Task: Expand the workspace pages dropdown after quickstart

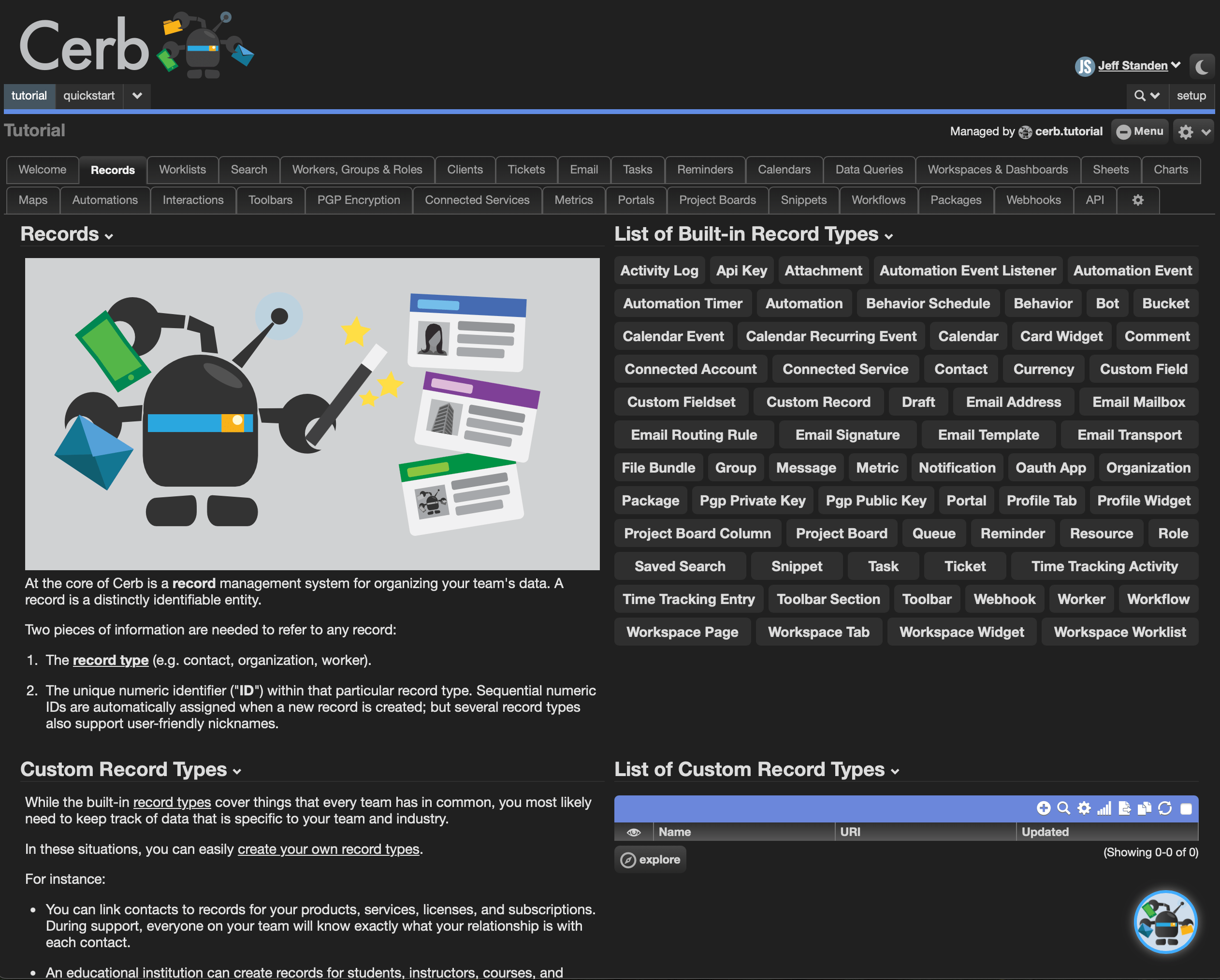Action: point(137,96)
